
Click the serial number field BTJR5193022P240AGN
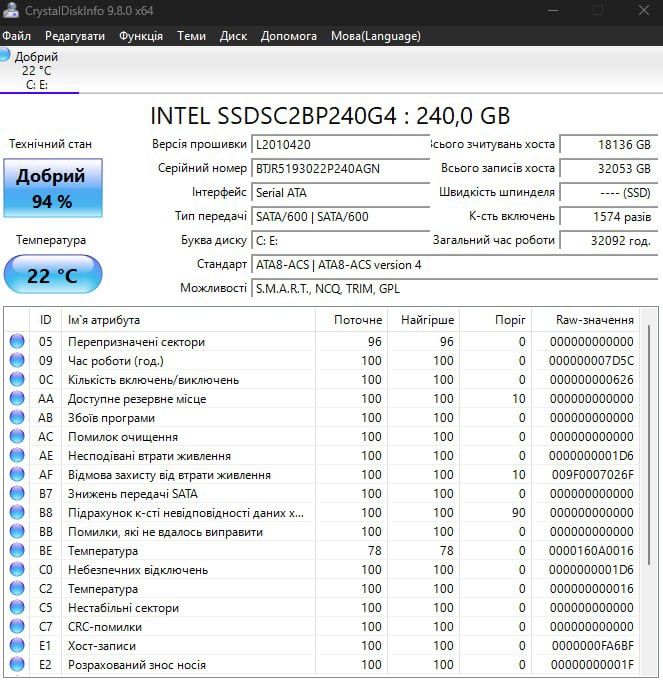(340, 169)
